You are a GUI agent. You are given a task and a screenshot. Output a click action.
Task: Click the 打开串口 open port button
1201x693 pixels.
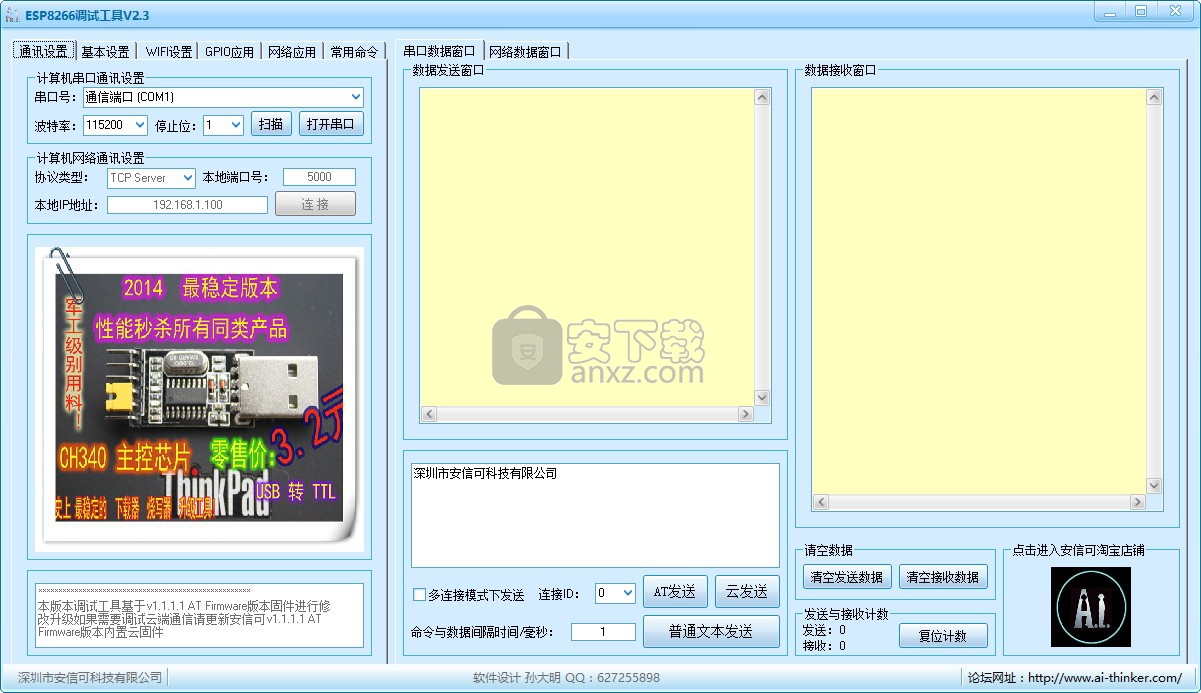[331, 125]
